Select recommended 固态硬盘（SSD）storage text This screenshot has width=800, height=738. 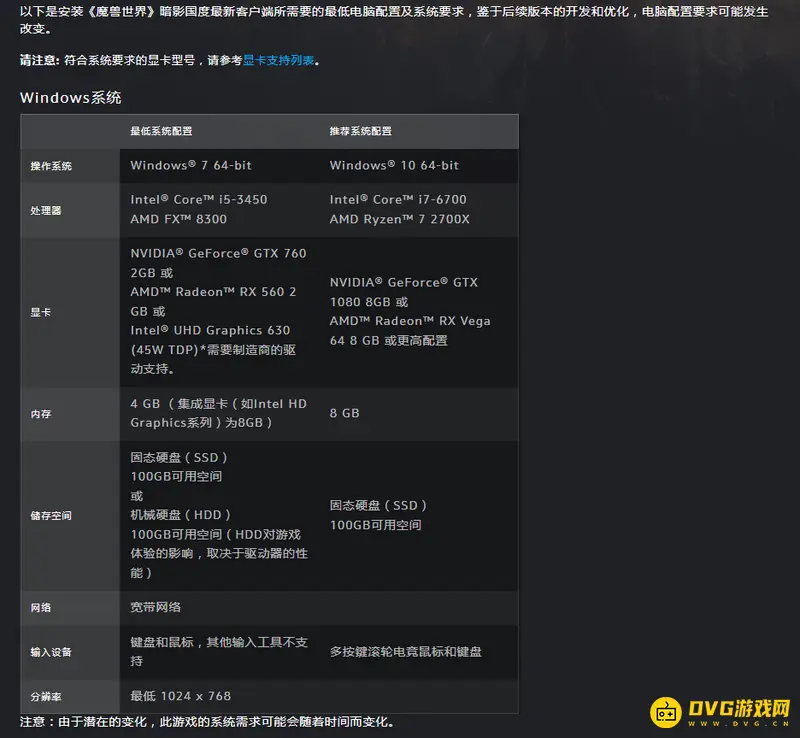pos(378,505)
